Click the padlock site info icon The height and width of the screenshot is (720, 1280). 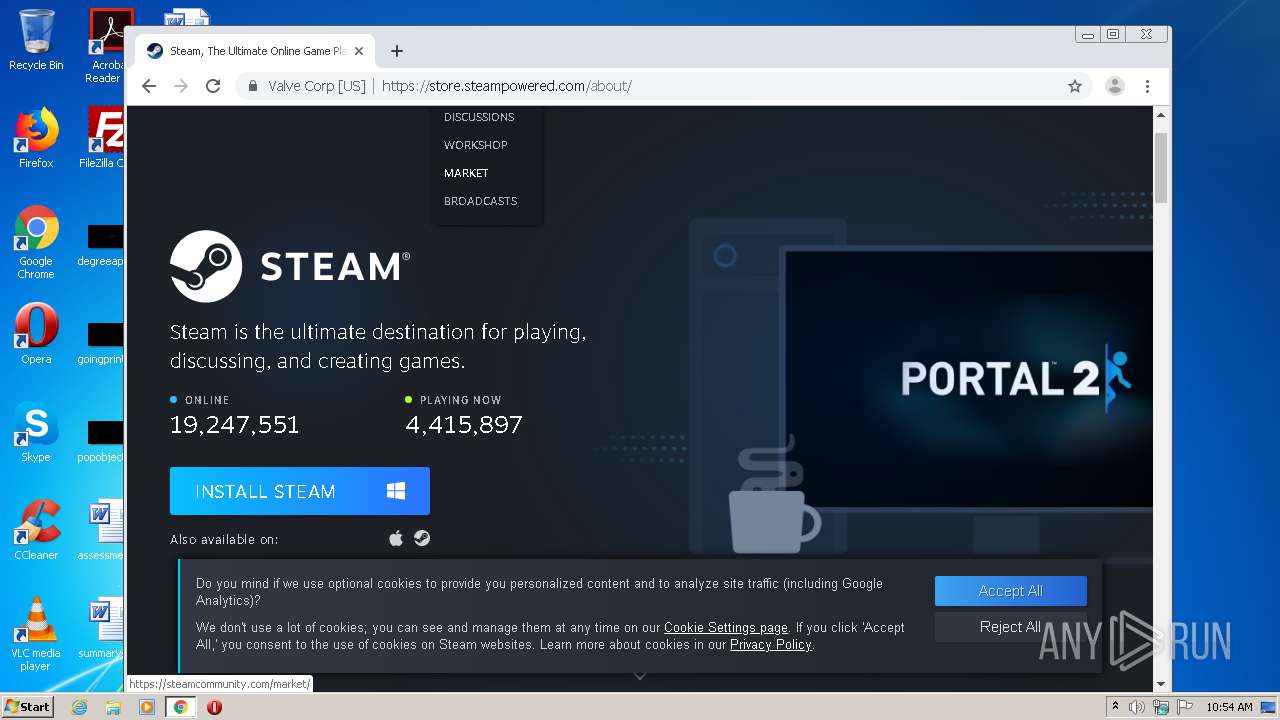pos(253,86)
